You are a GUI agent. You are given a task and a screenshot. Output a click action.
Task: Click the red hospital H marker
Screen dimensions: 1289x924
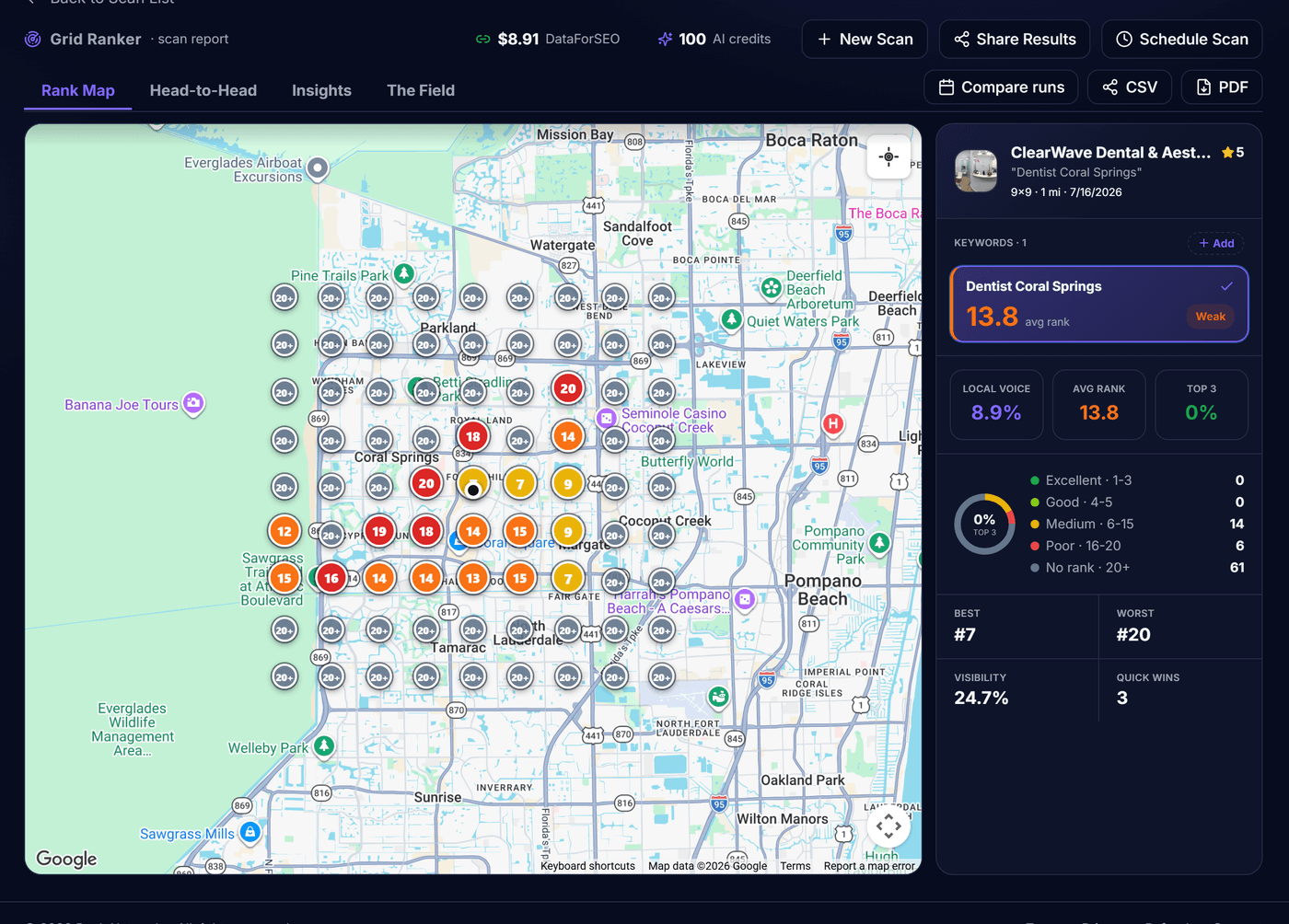click(x=833, y=424)
